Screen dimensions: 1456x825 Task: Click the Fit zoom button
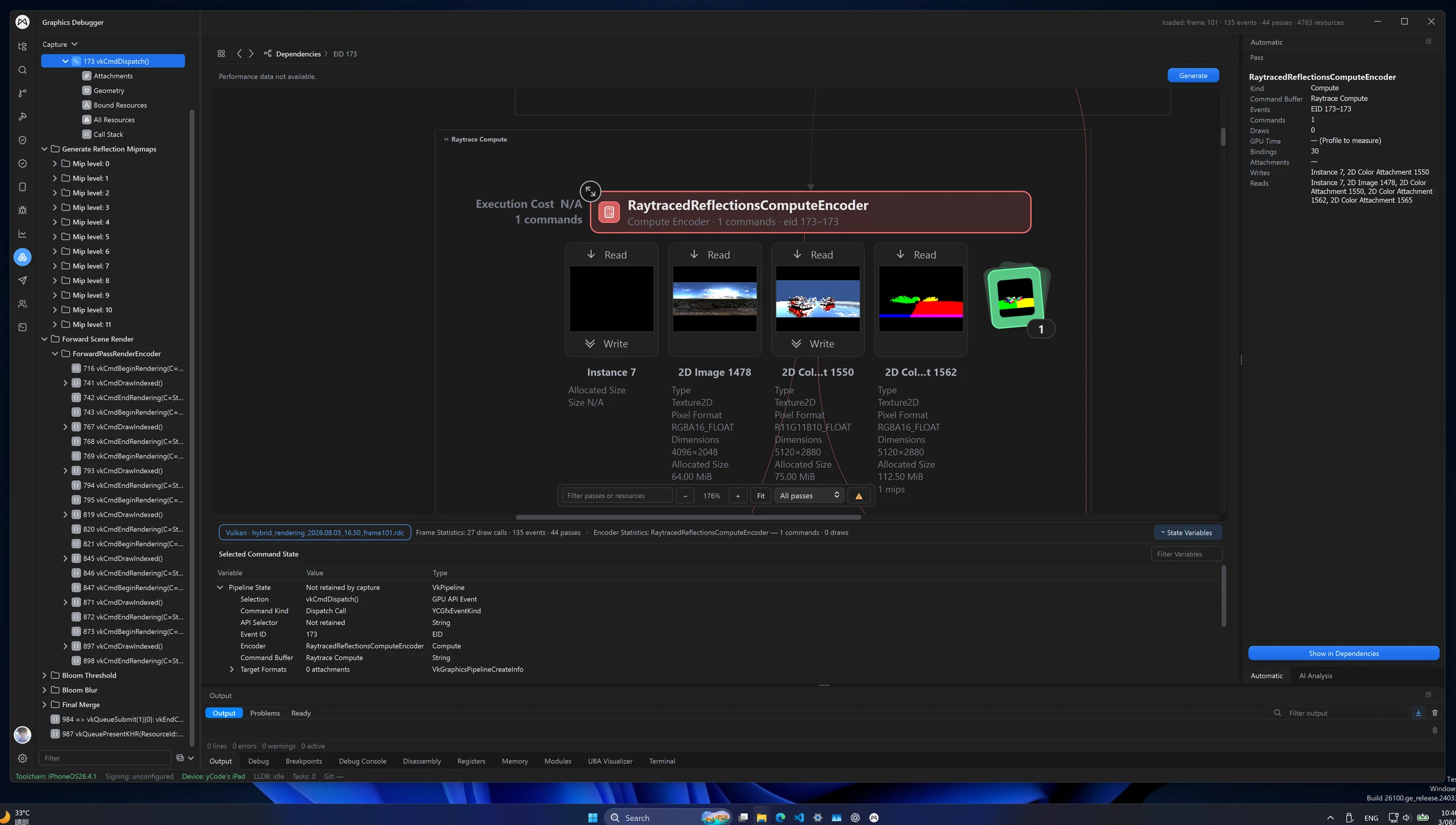coord(760,496)
